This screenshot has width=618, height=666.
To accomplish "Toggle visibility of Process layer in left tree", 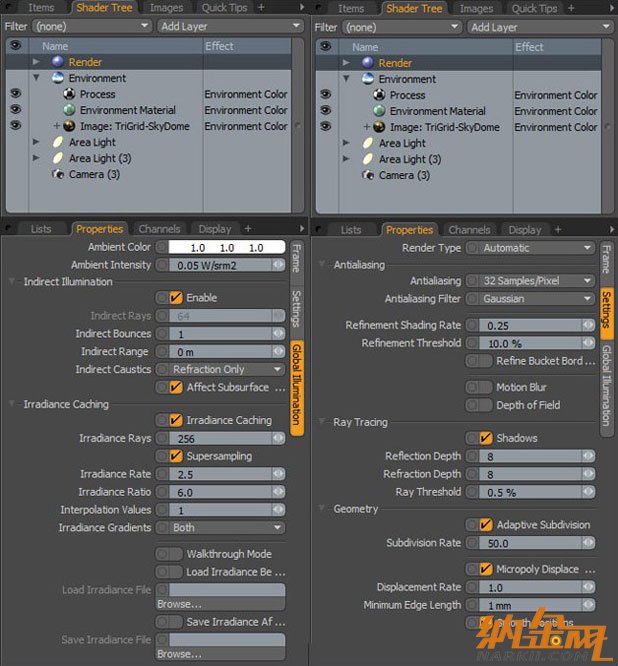I will 16,93.
